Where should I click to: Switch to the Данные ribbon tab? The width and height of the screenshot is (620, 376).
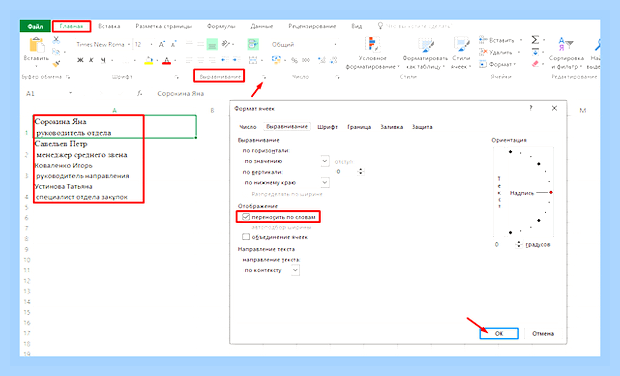pyautogui.click(x=262, y=26)
